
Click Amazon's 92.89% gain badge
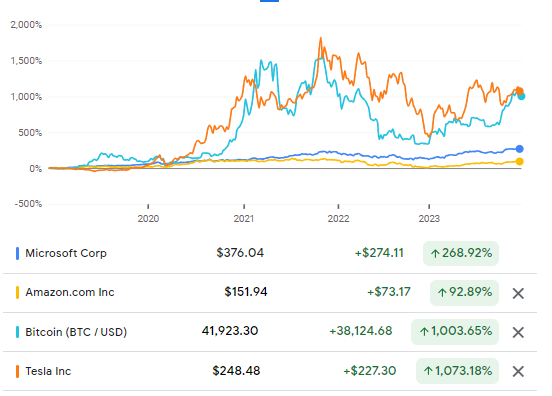(464, 293)
